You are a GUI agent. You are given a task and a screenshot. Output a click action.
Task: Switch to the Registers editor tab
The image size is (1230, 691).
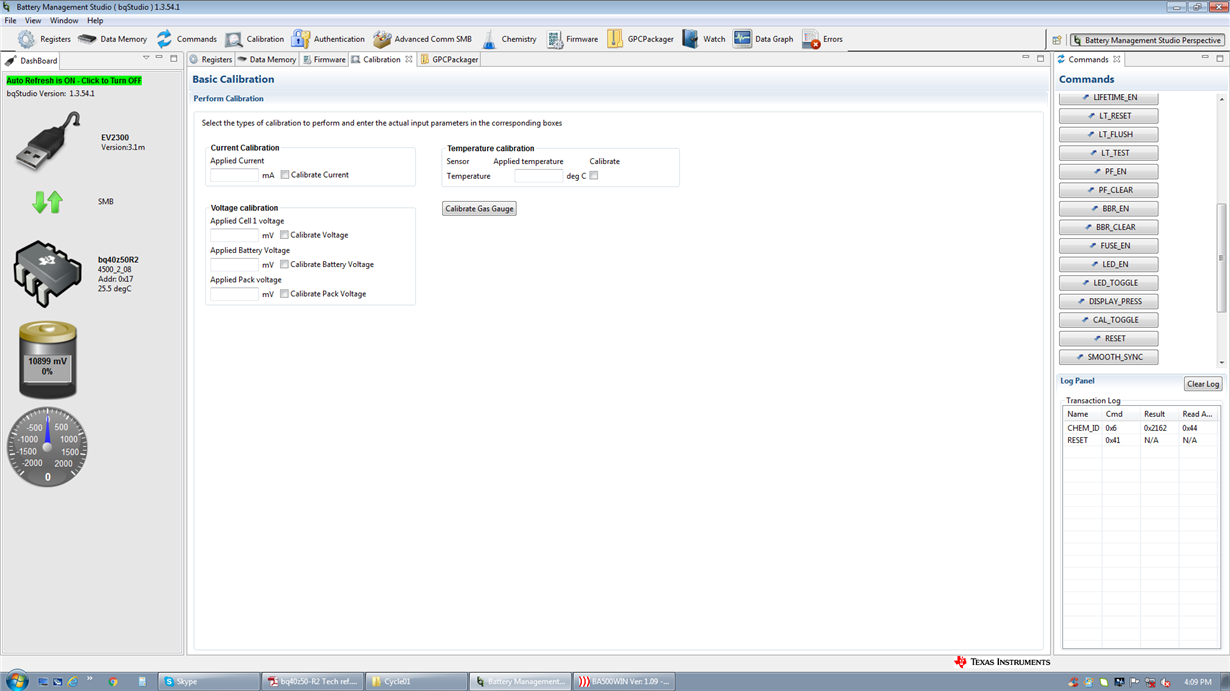(x=211, y=60)
